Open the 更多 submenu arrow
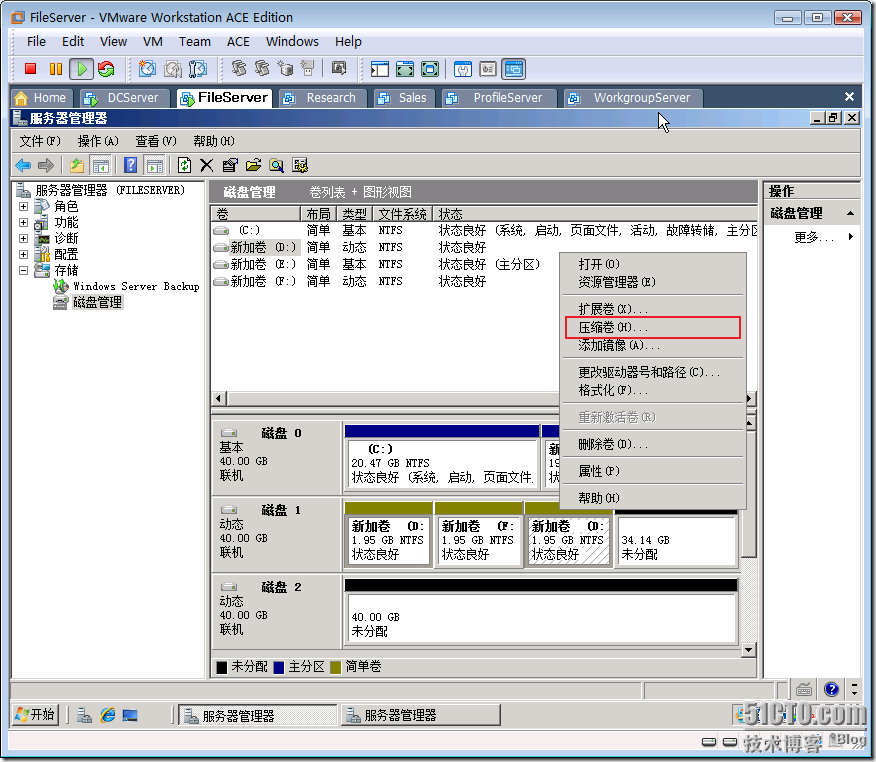 tap(850, 236)
